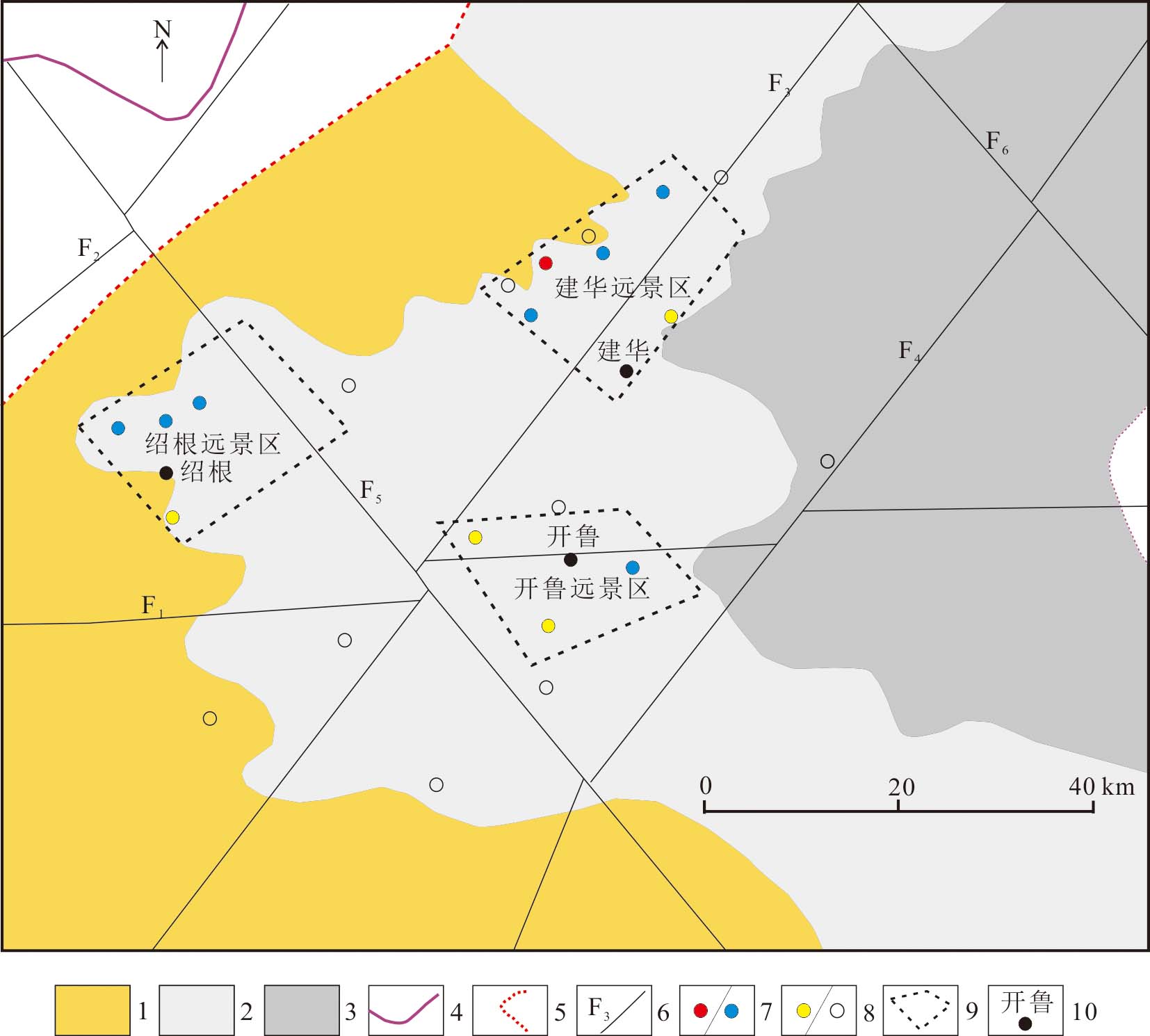Click the yellow dot inside 绍根远景区
Screen dimensions: 1150x1036
pos(172,517)
